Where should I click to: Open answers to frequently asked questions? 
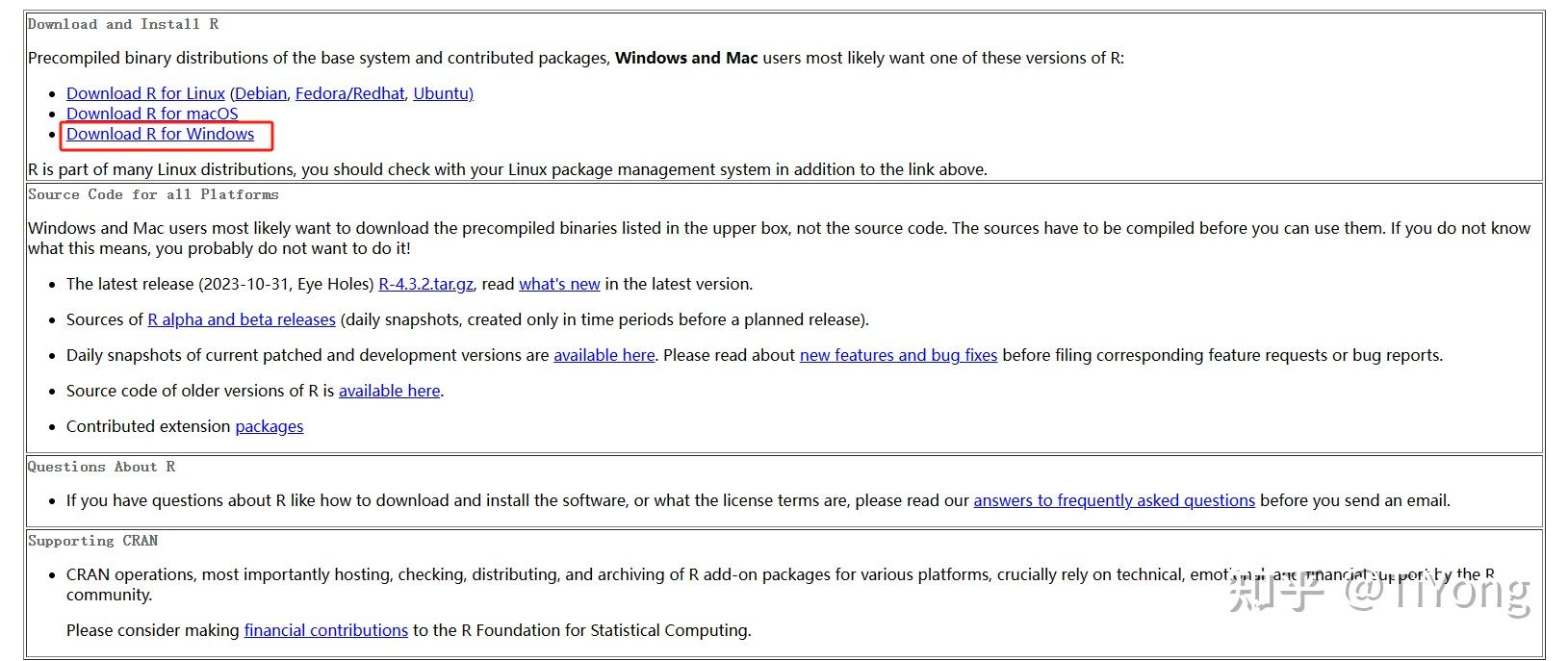1114,500
